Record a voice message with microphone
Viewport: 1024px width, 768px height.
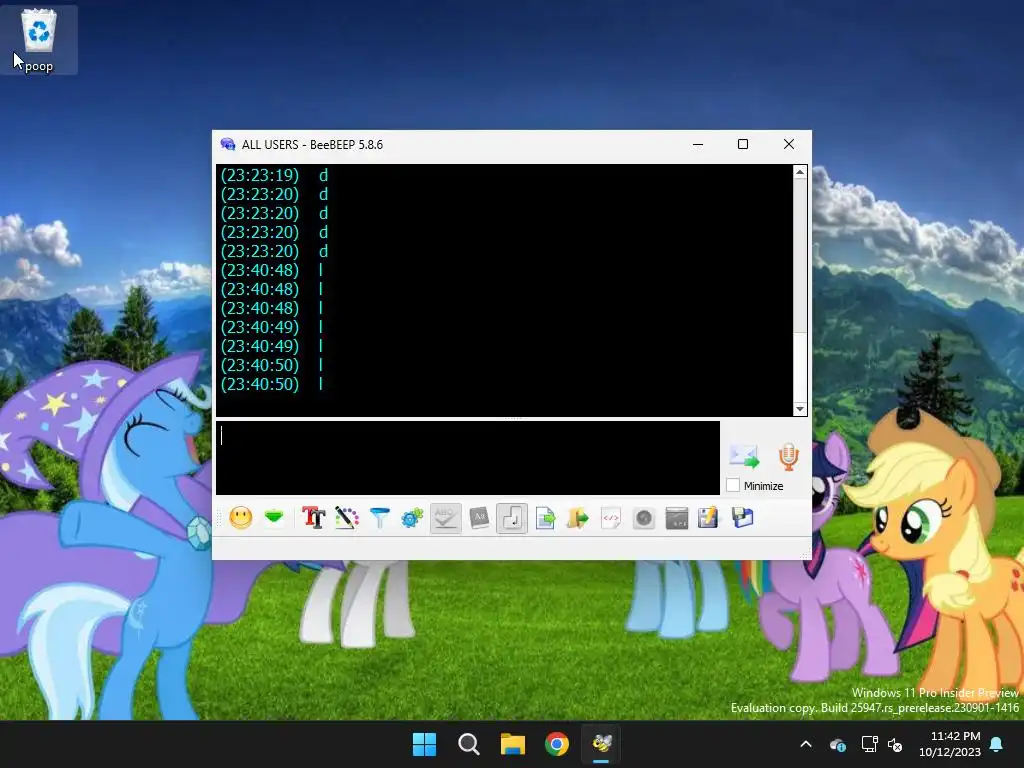(788, 456)
